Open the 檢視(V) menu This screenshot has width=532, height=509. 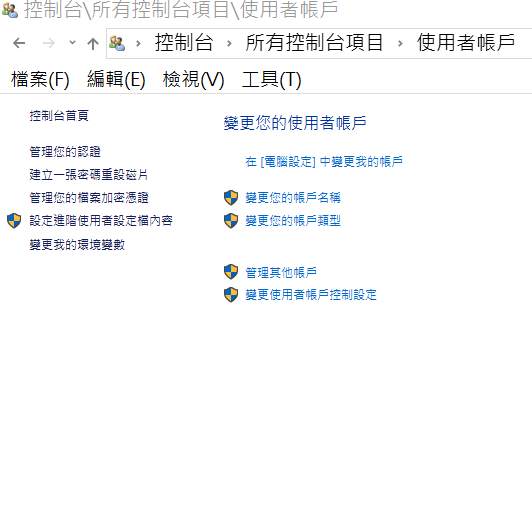(193, 80)
